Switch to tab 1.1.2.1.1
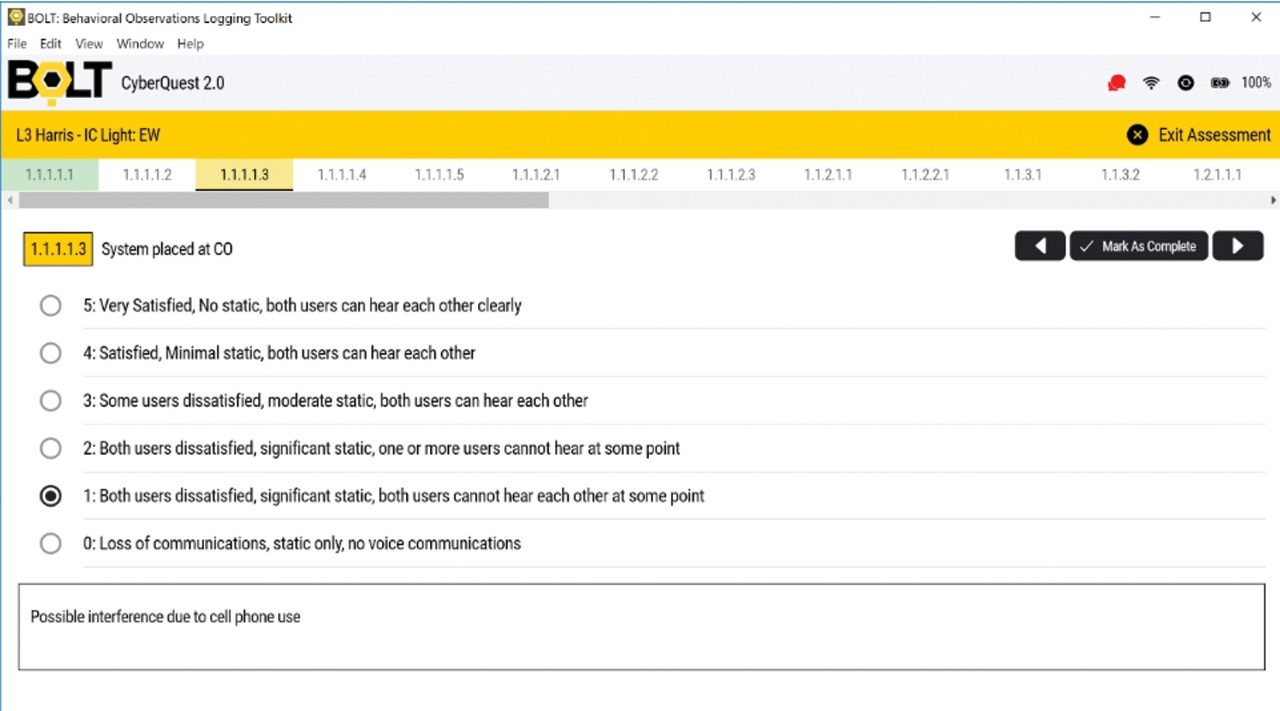This screenshot has width=1280, height=711. click(x=828, y=175)
